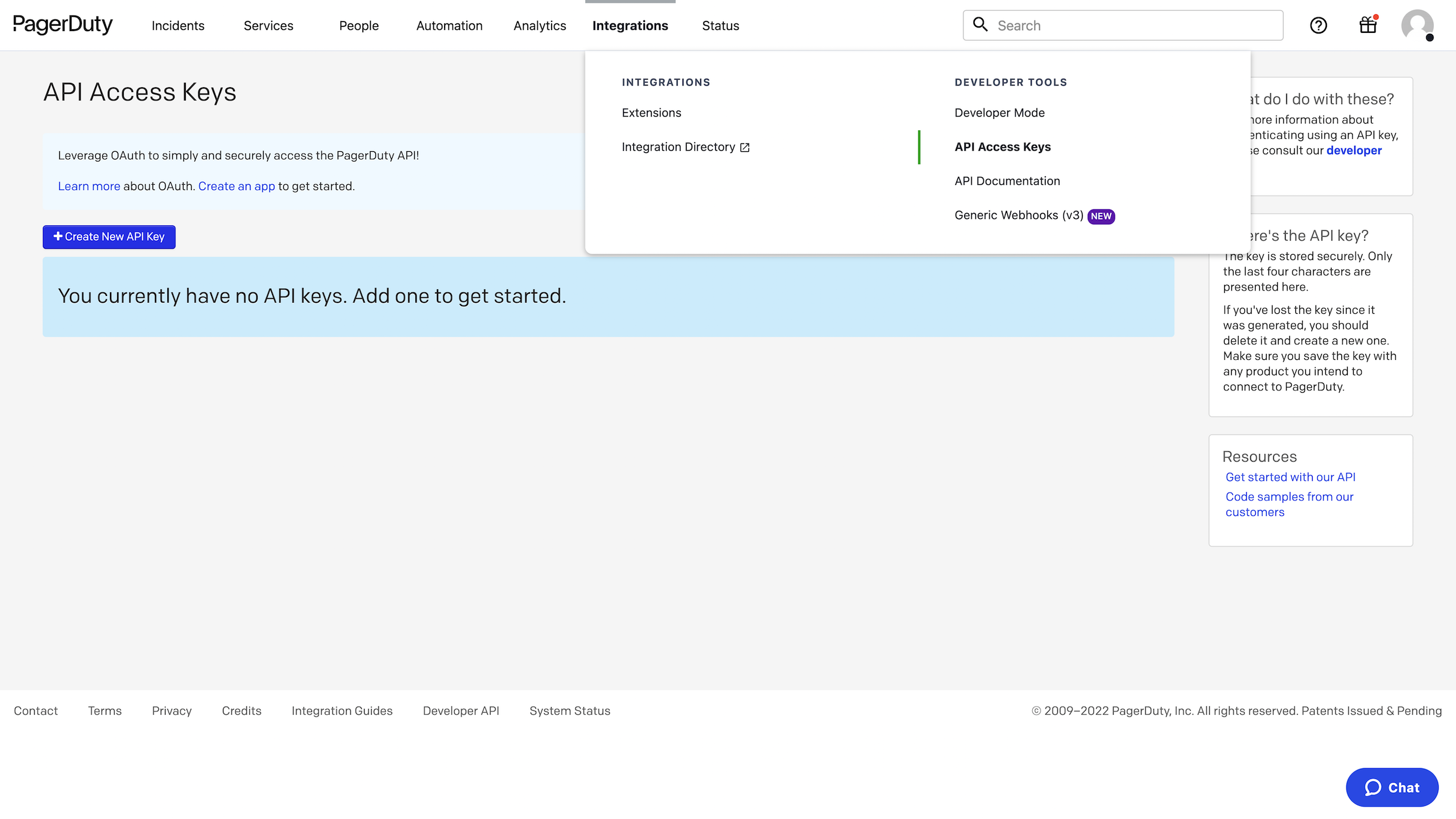Choose Generic Webhooks (v3) in the menu

point(1018,215)
